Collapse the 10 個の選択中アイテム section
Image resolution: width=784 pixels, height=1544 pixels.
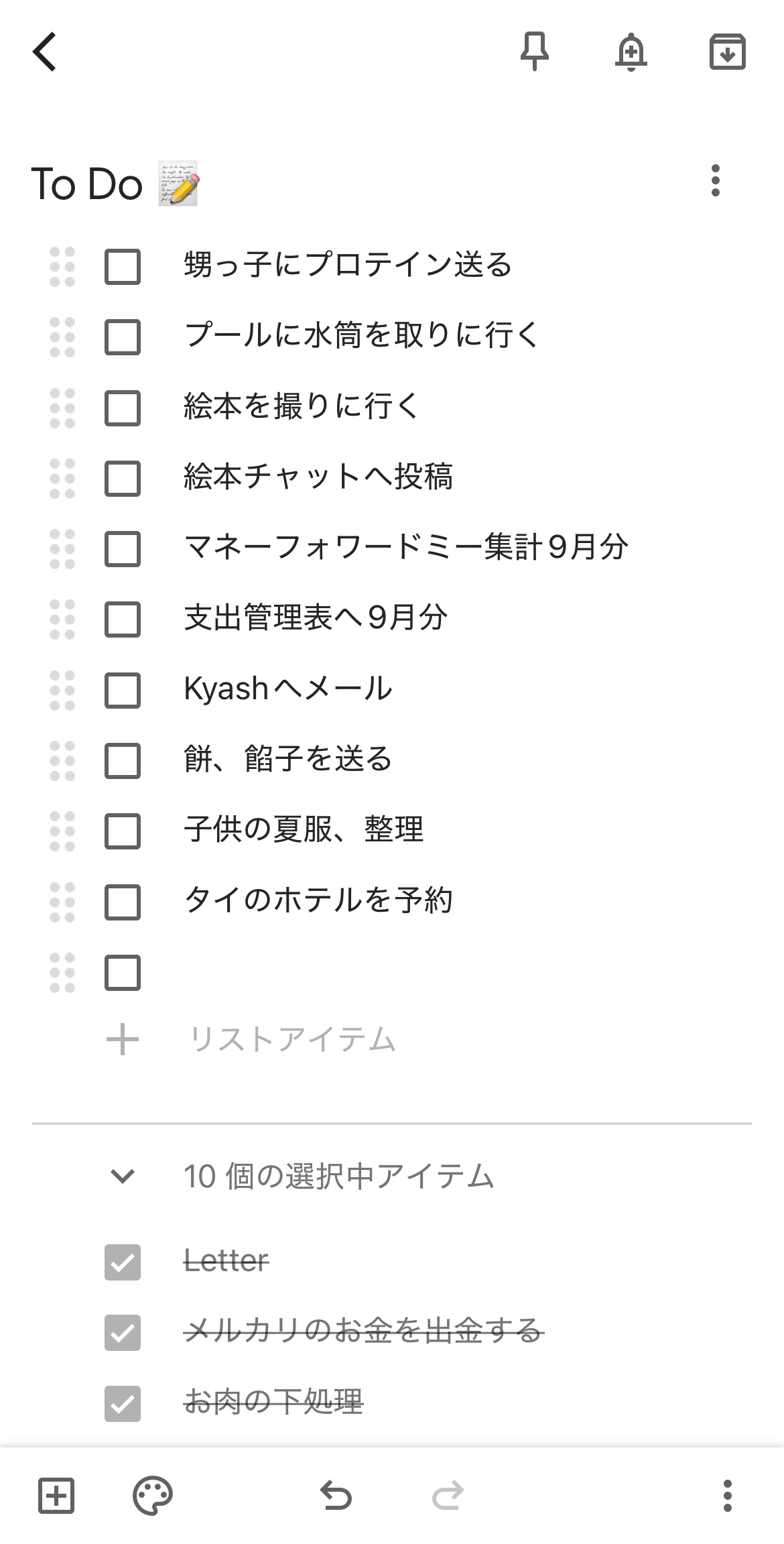pos(123,1176)
